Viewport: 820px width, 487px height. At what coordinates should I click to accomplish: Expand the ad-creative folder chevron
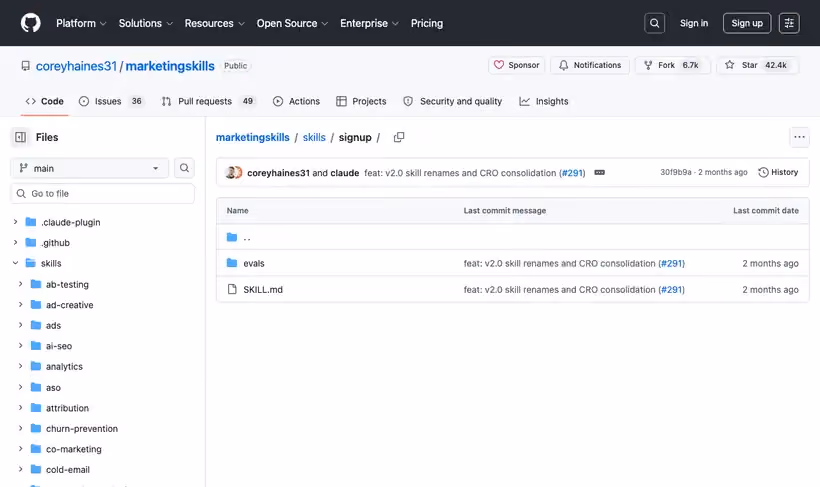coord(20,304)
